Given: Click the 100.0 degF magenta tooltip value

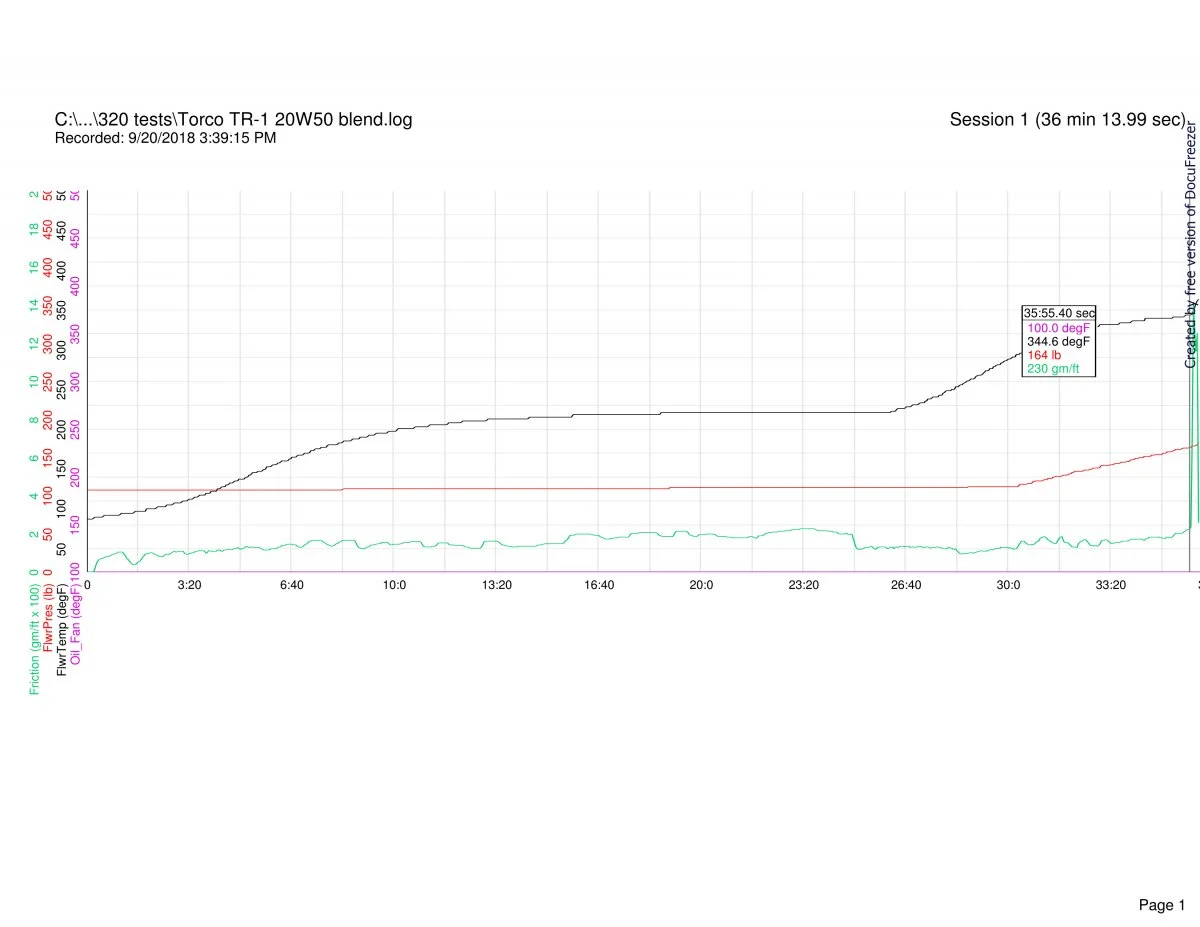Looking at the screenshot, I should click(1059, 327).
